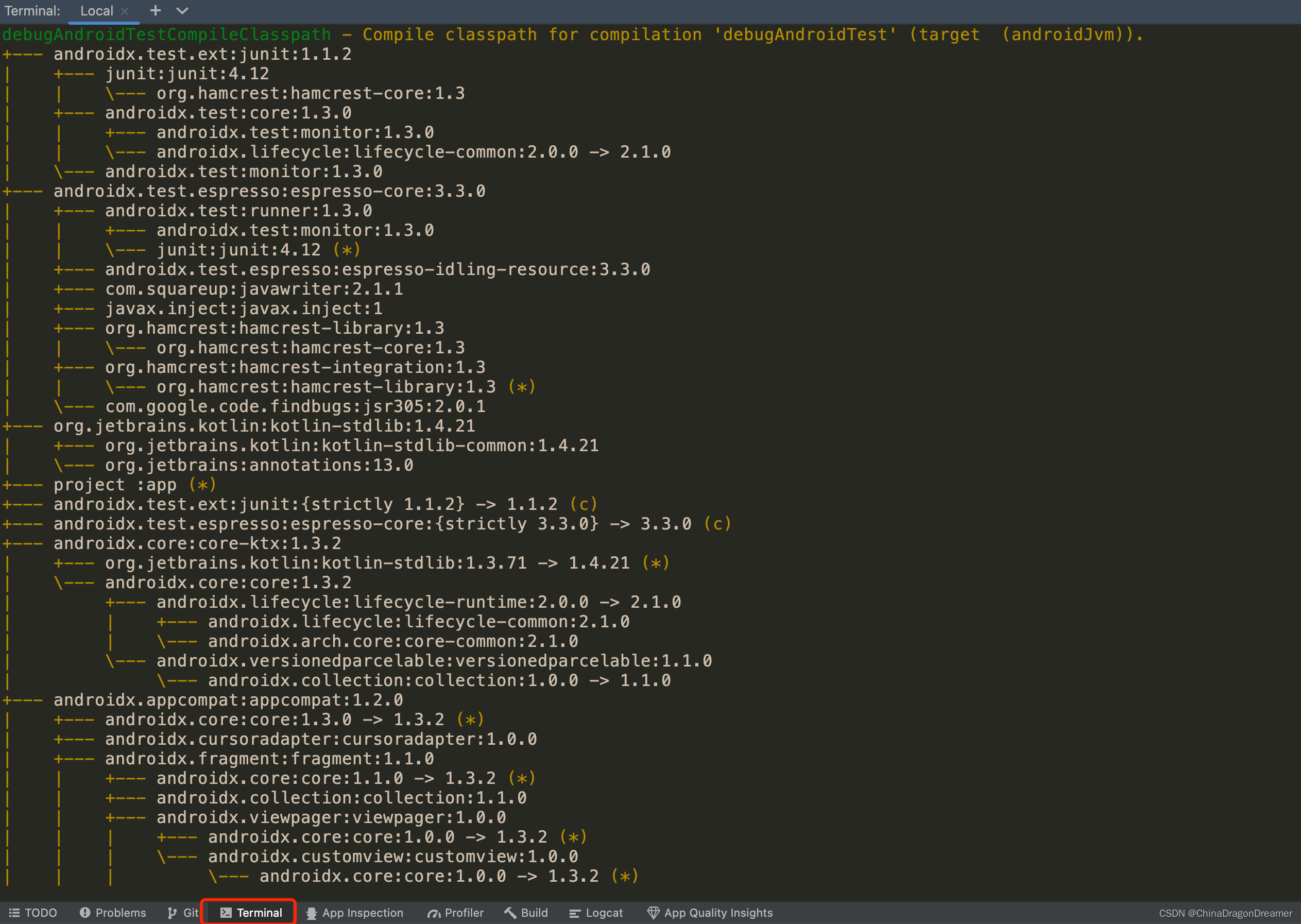Open the Problems tool window
The image size is (1301, 924).
click(113, 913)
